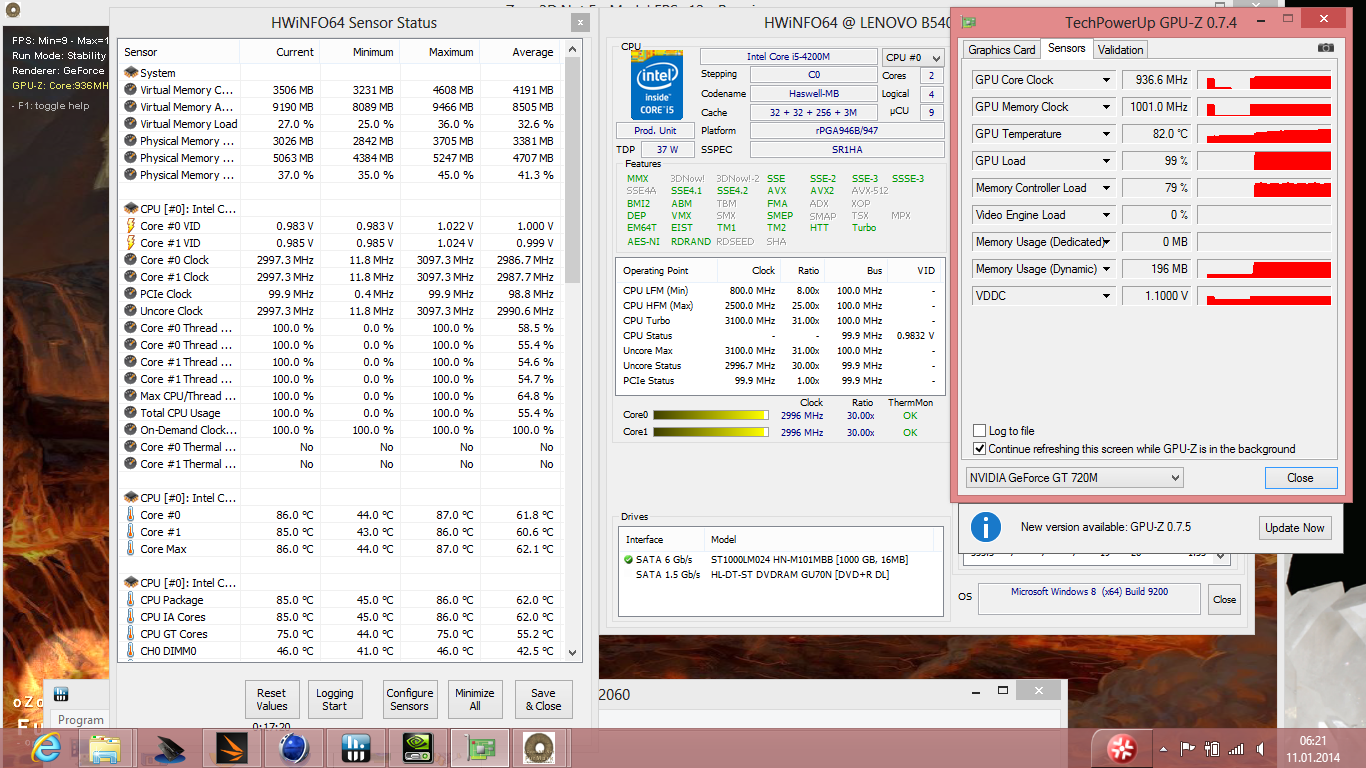The height and width of the screenshot is (768, 1366).
Task: Switch to the Validation tab
Action: point(1120,49)
